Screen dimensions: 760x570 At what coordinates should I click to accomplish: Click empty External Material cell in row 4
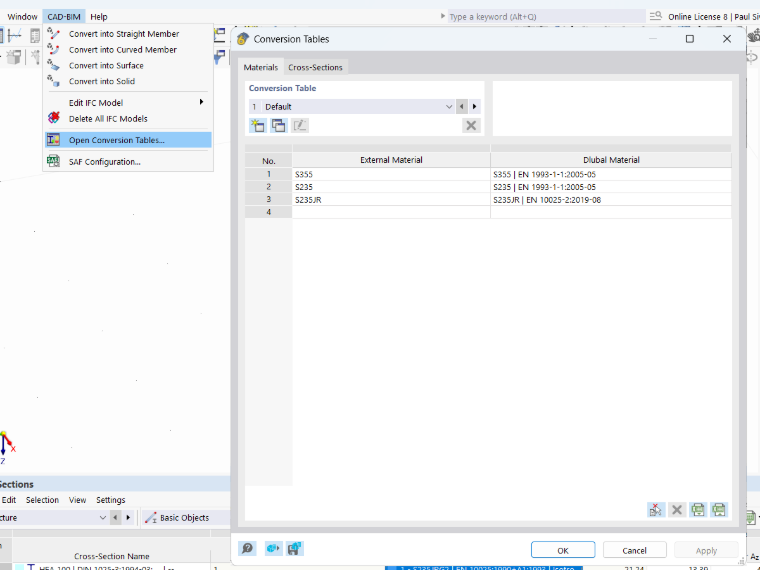point(391,212)
